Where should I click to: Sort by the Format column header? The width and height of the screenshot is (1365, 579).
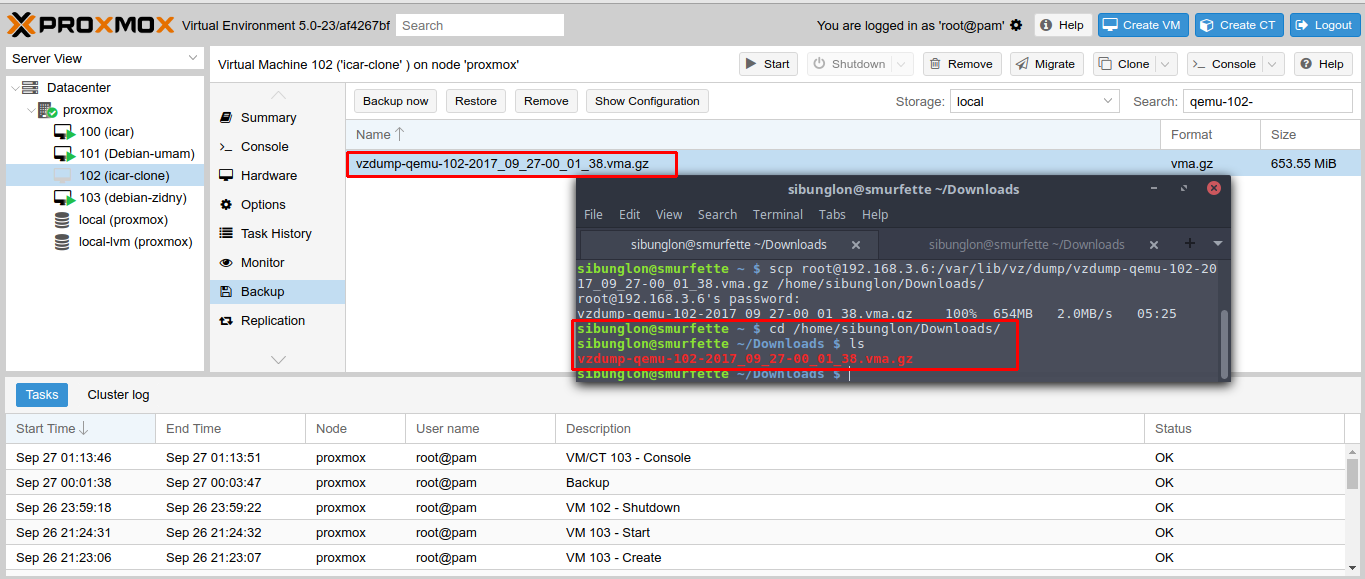pos(1210,134)
